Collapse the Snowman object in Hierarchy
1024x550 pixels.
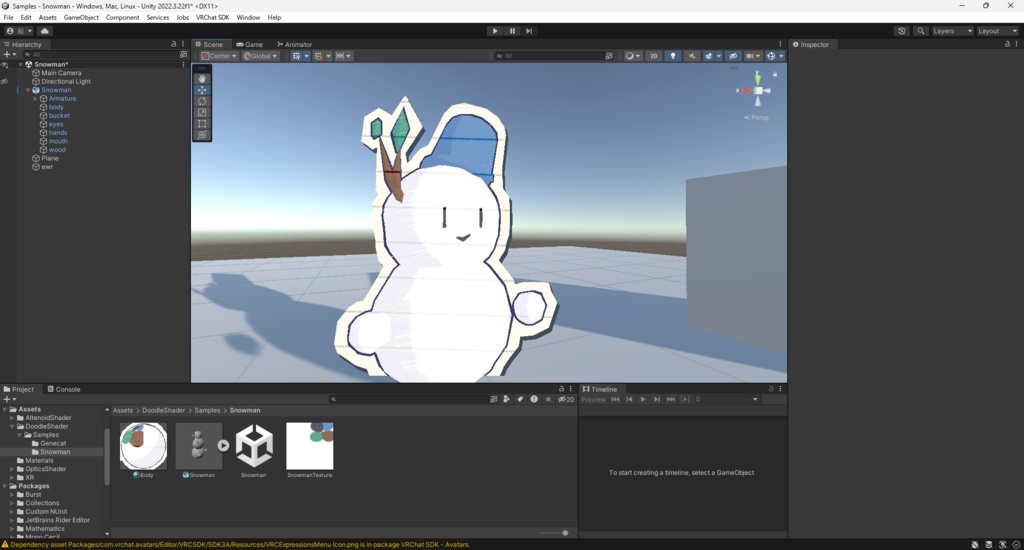pyautogui.click(x=28, y=90)
